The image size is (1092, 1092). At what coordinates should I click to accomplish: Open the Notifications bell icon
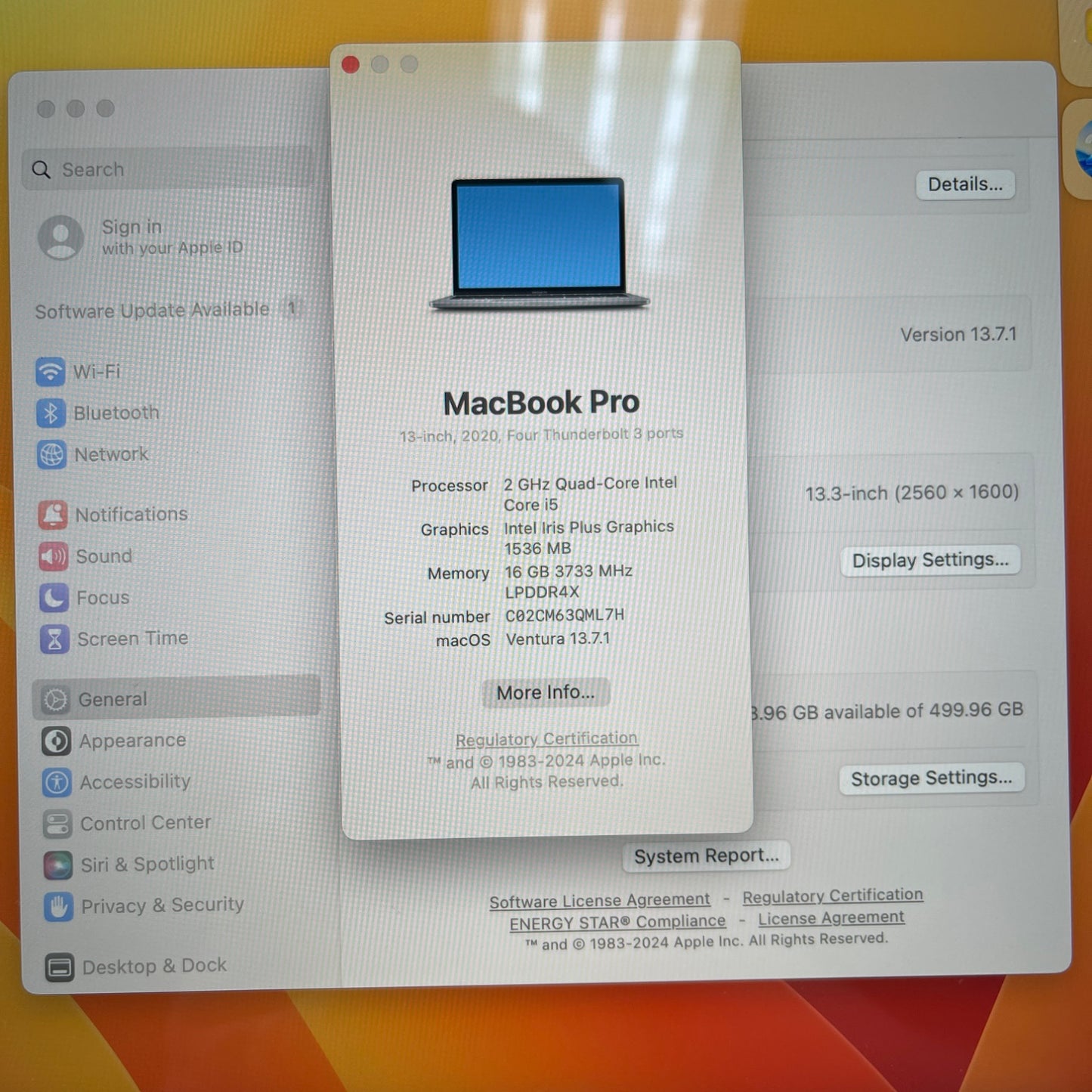coord(53,515)
